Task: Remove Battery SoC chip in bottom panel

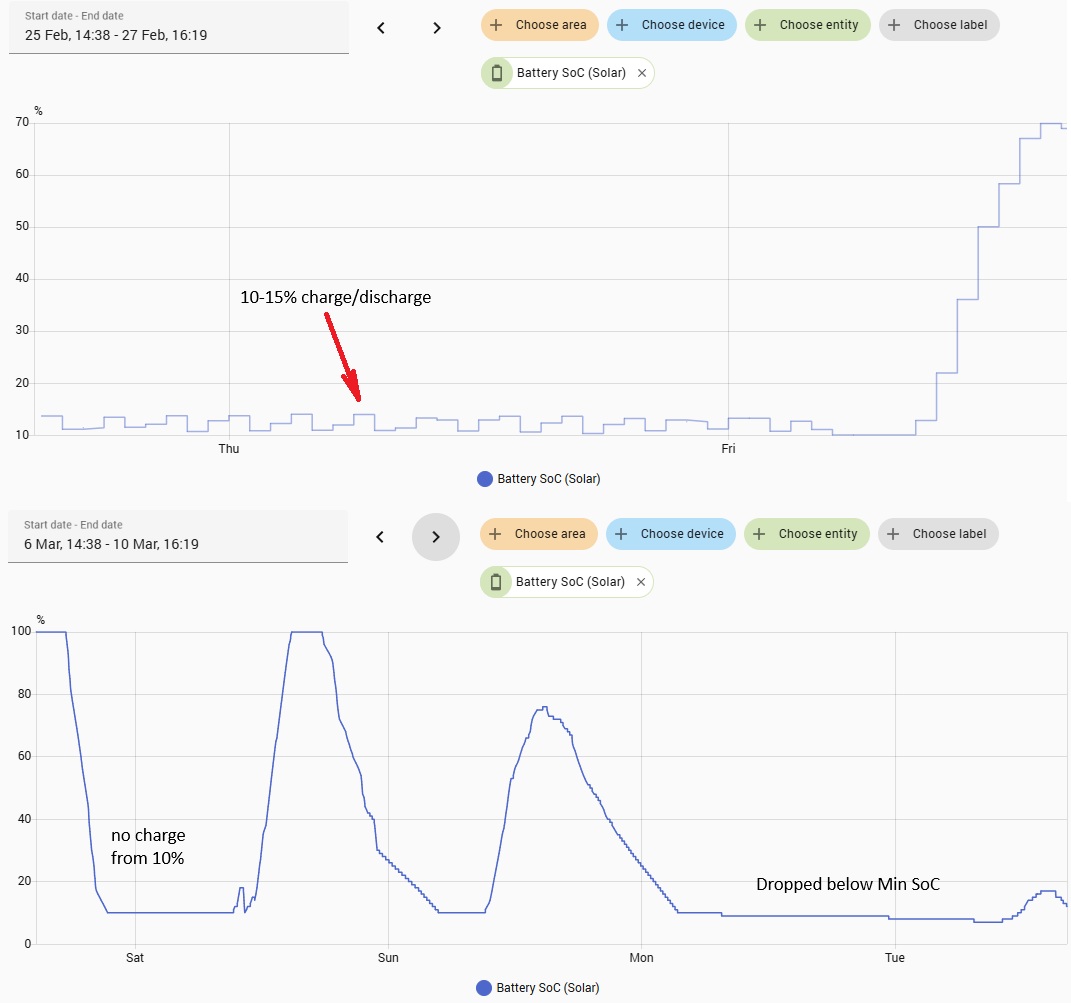Action: tap(641, 582)
